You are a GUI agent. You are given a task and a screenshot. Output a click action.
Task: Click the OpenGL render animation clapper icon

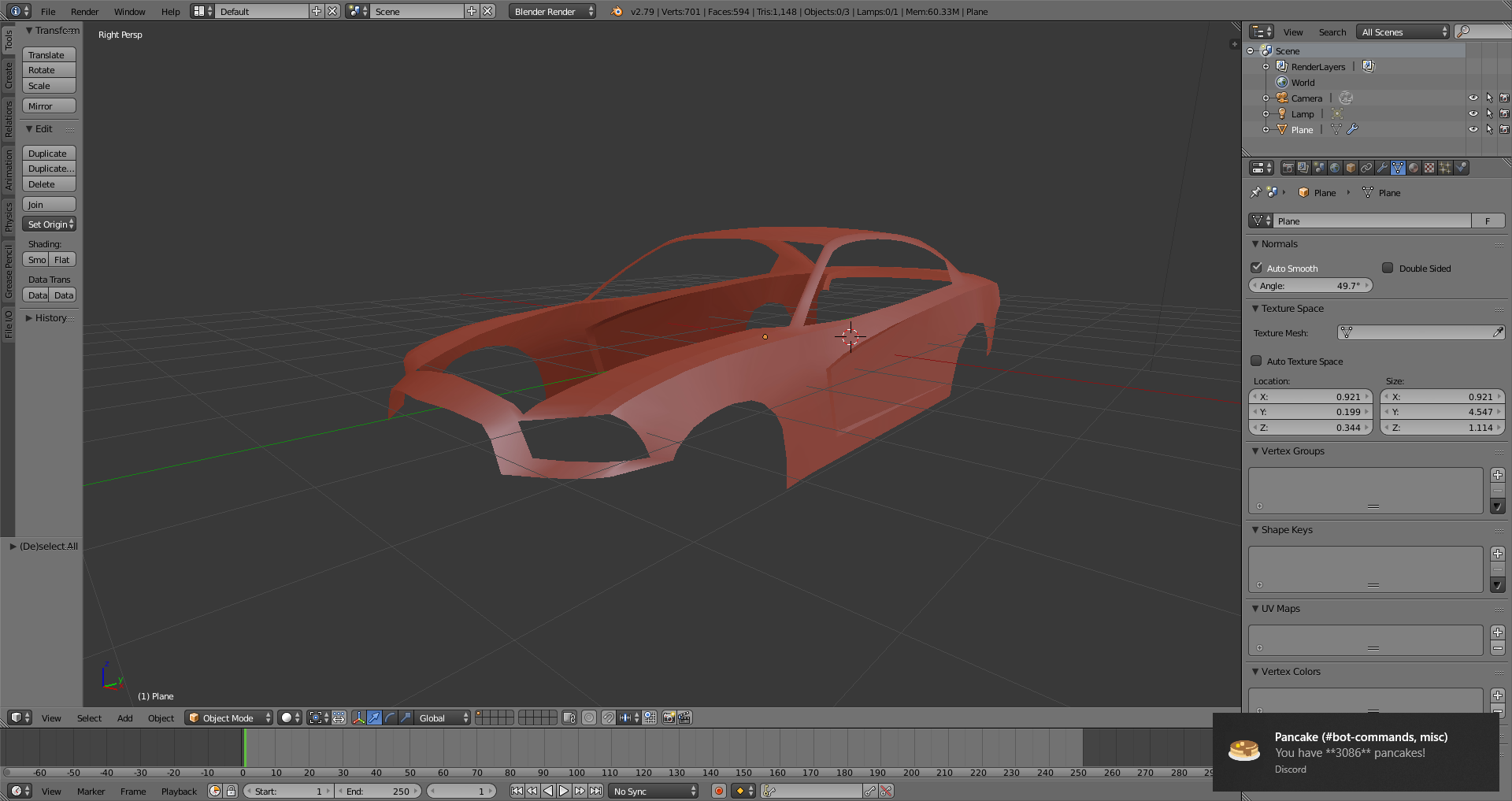point(684,718)
